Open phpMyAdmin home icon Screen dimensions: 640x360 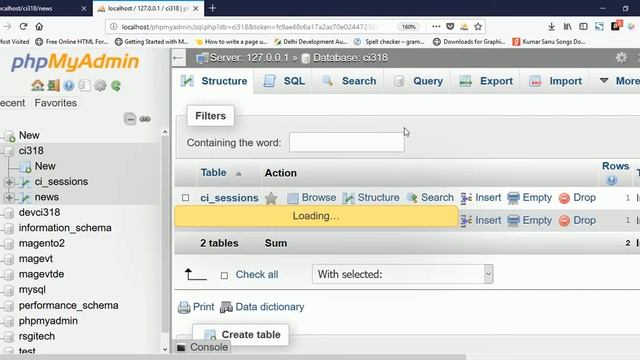pos(38,85)
